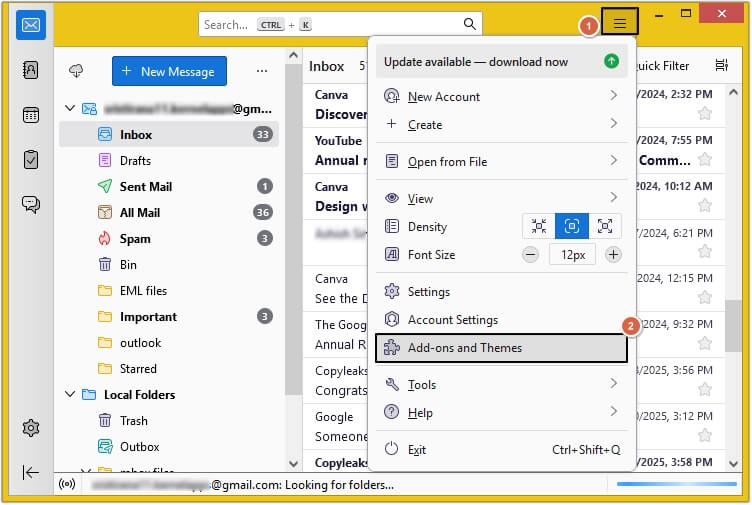Collapse the Local Folders tree
752x505 pixels.
70,395
